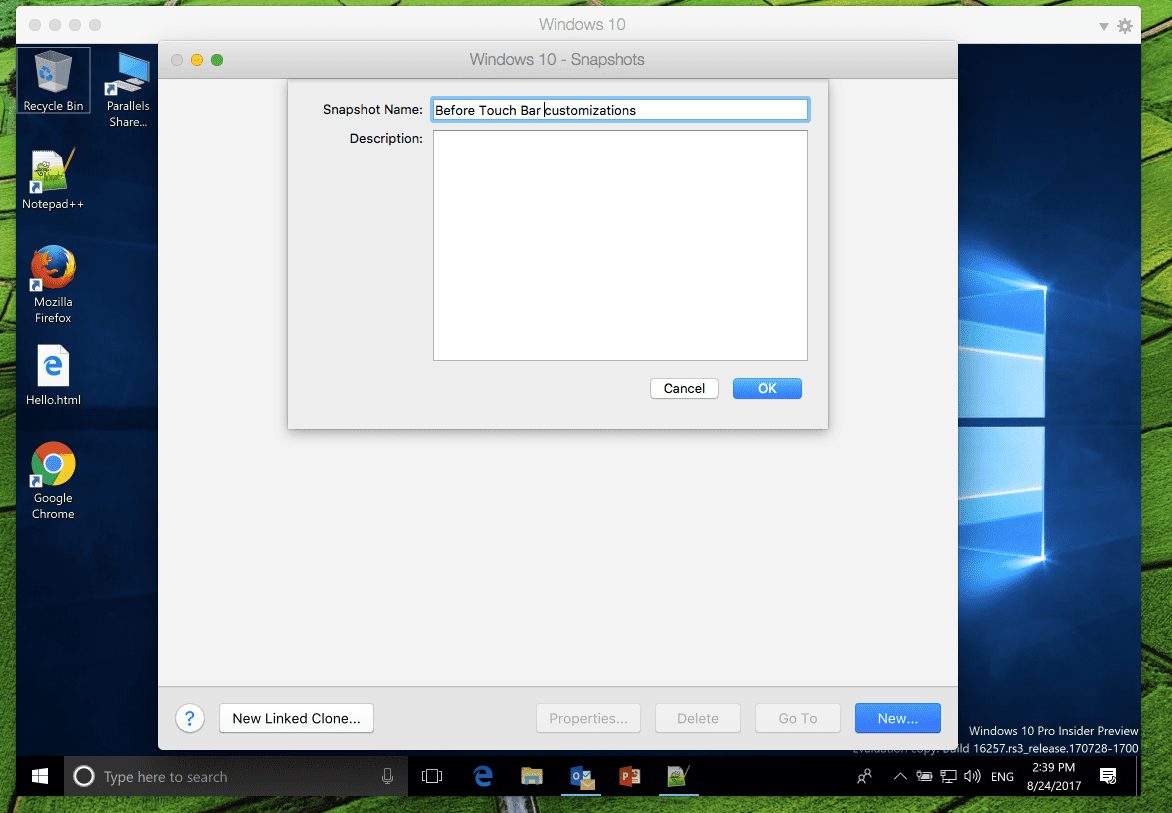The image size is (1172, 813).
Task: Select the Mozilla Firefox desktop shortcut
Action: pyautogui.click(x=53, y=285)
